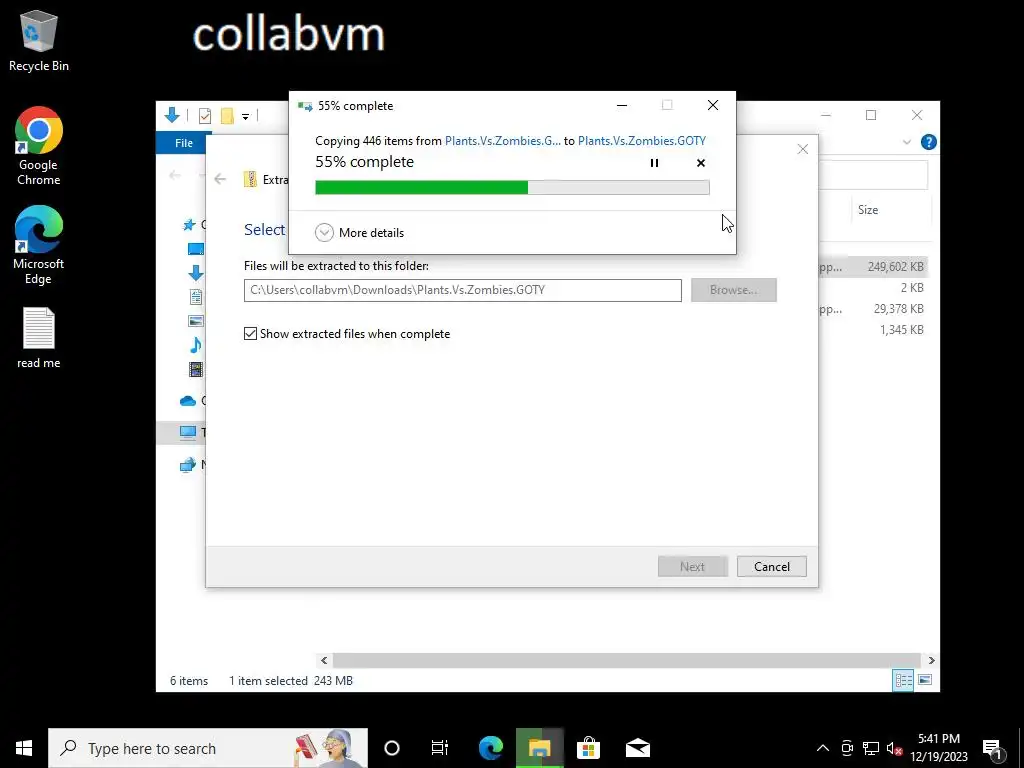Open File Explorer from taskbar
The height and width of the screenshot is (768, 1024).
[x=539, y=748]
